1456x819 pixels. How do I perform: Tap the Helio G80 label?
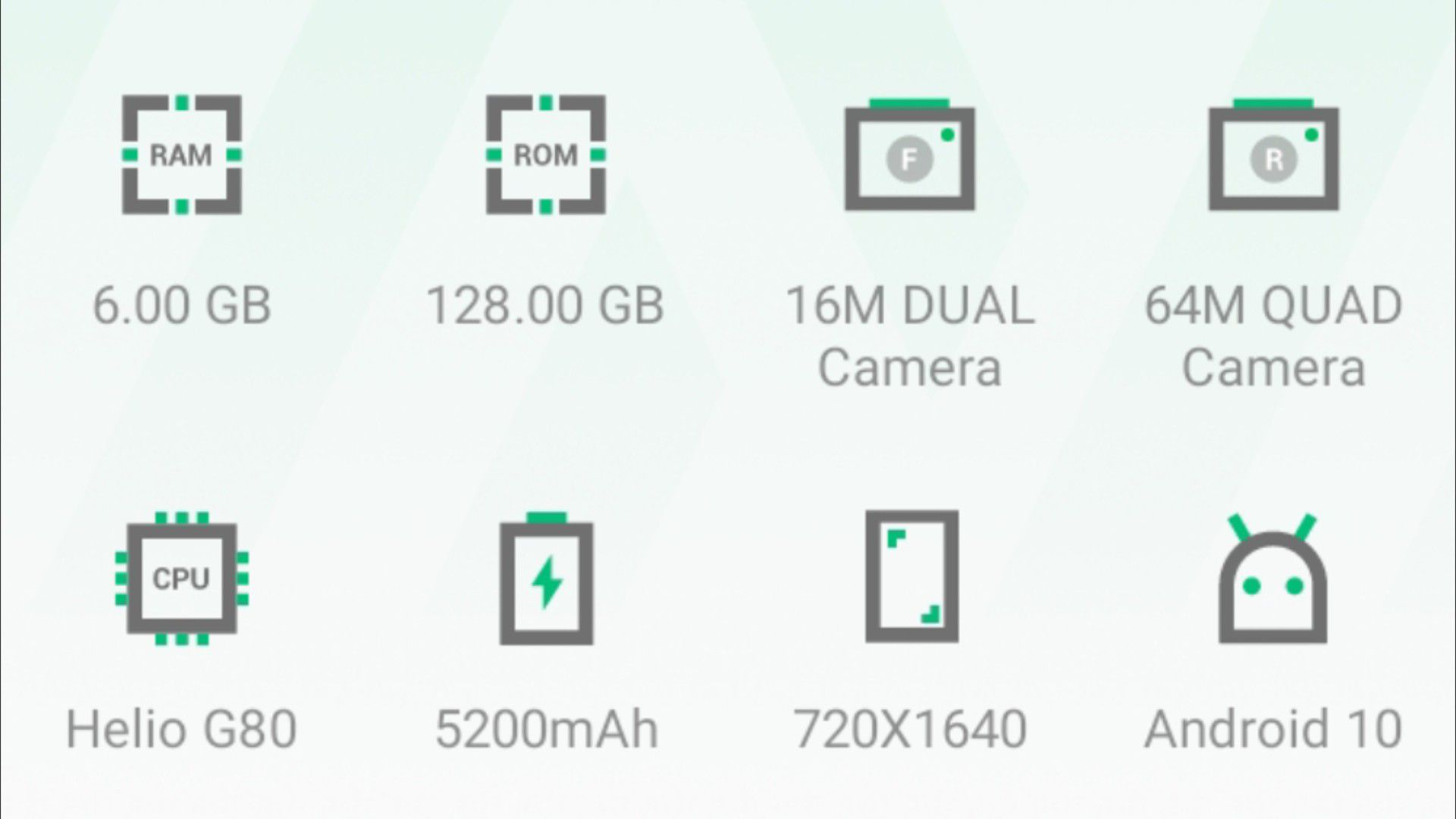coord(181,730)
